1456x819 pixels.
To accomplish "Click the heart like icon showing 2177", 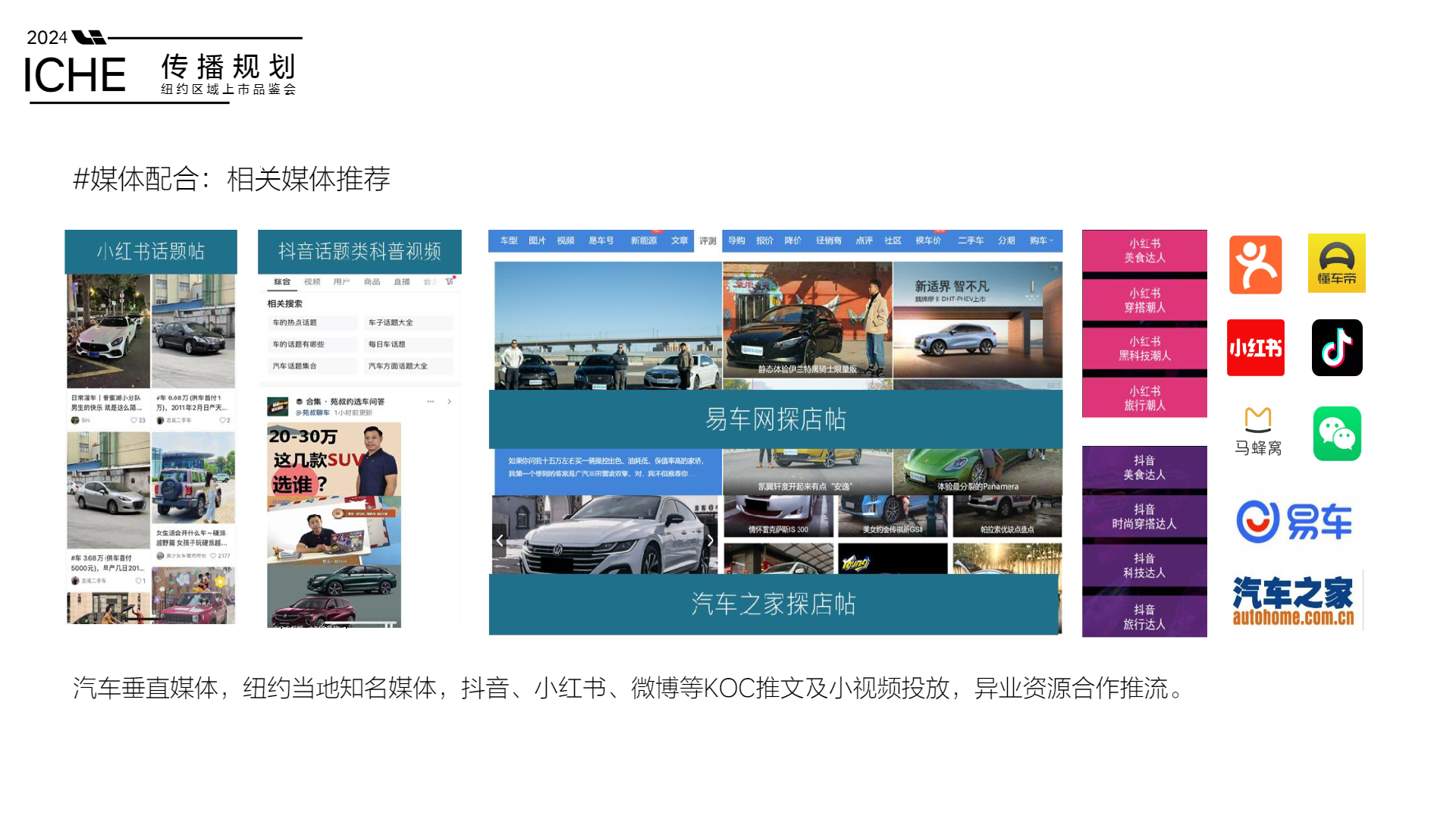I will 214,556.
